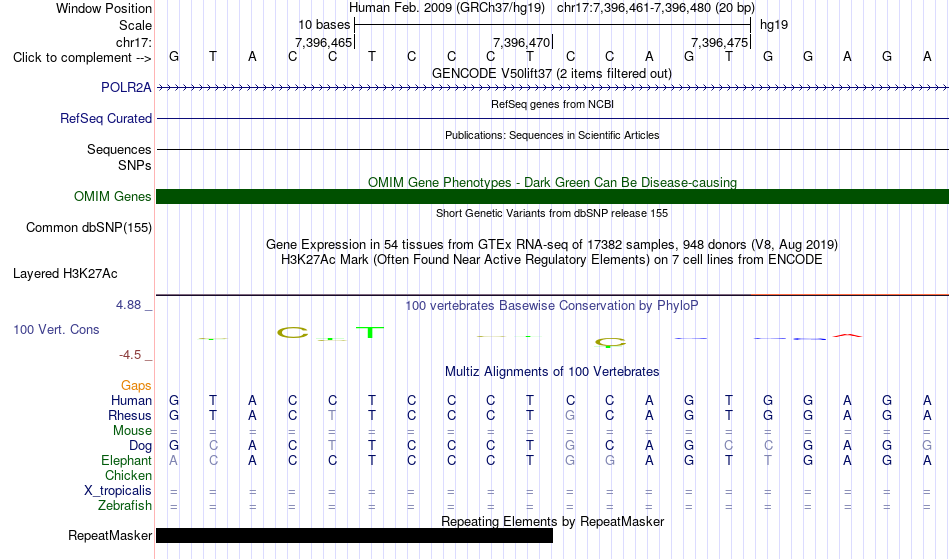
Task: Click the Elephant species label
Action: pyautogui.click(x=126, y=460)
